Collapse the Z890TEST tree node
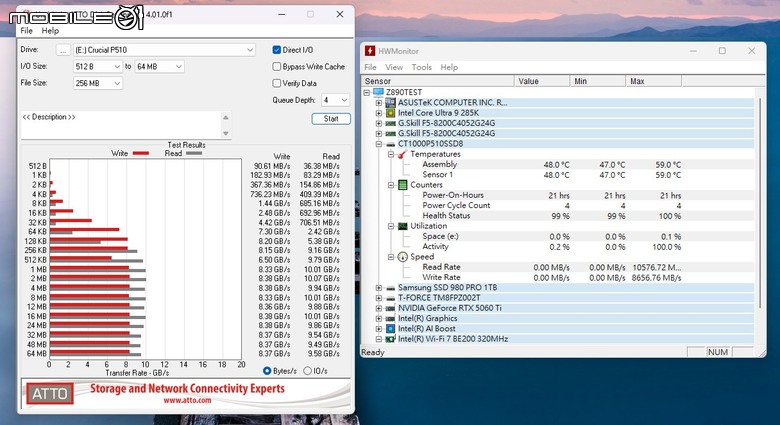This screenshot has height=425, width=780. pos(367,93)
